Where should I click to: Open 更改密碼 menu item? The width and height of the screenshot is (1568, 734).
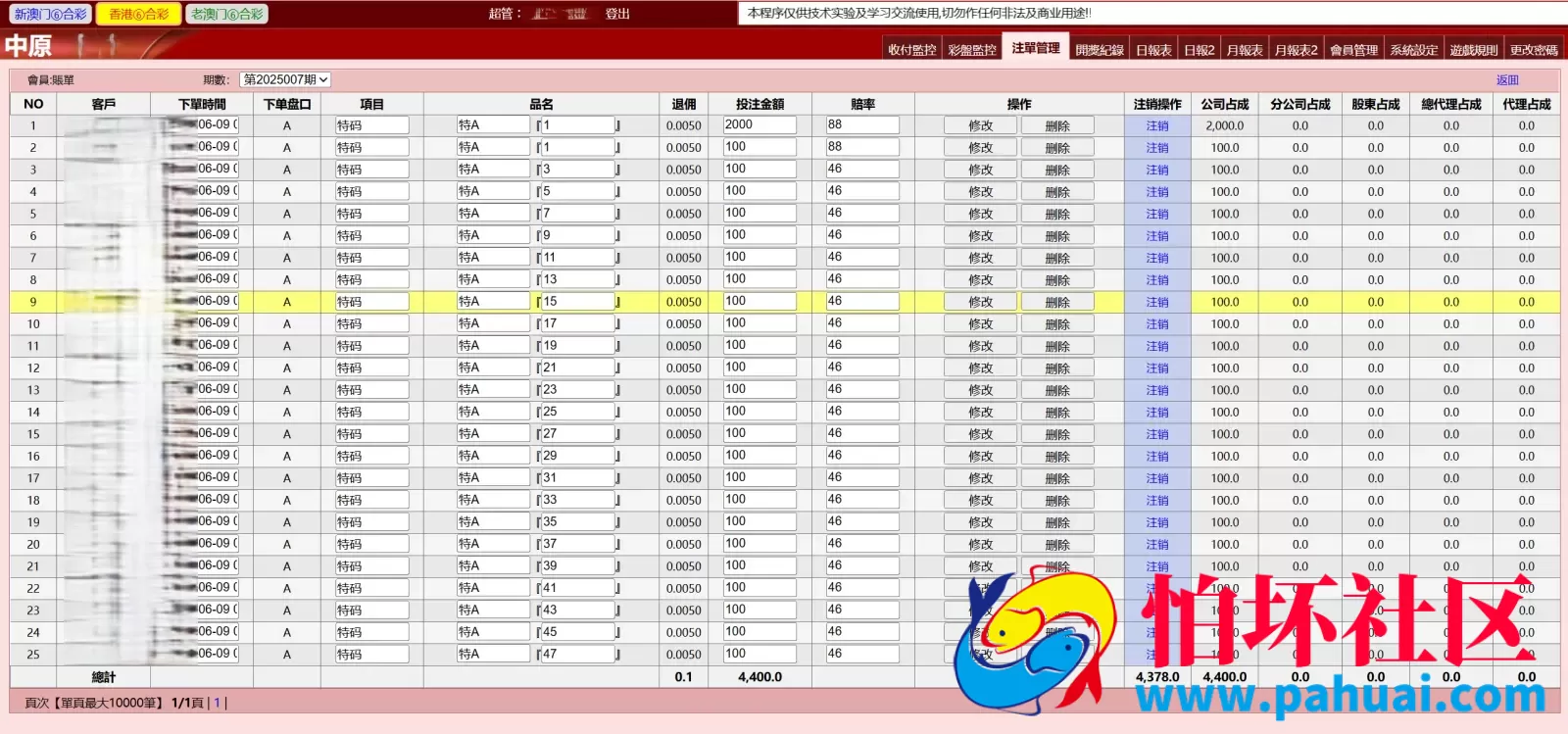(x=1534, y=50)
